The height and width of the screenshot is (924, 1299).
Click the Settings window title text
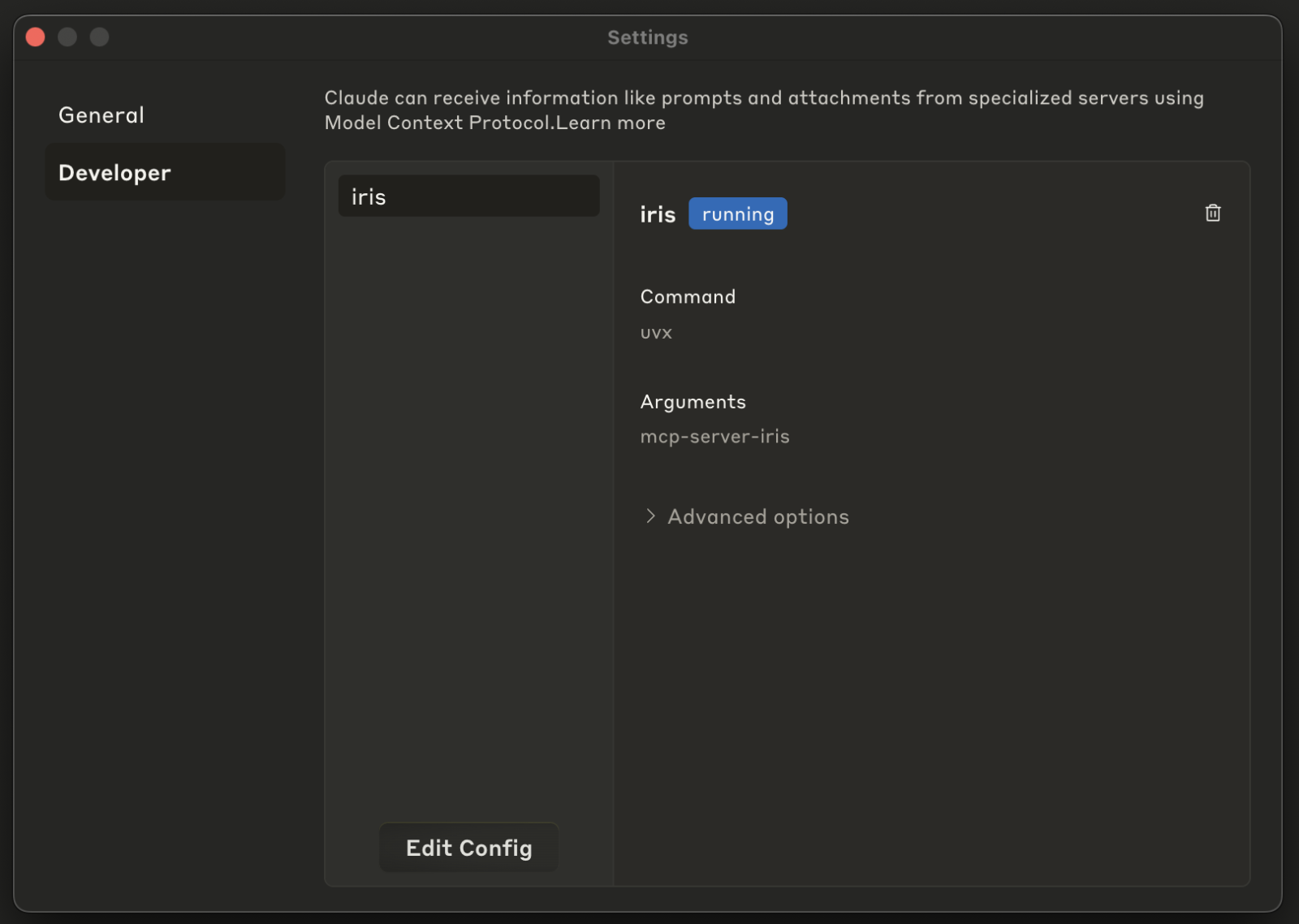(x=647, y=37)
